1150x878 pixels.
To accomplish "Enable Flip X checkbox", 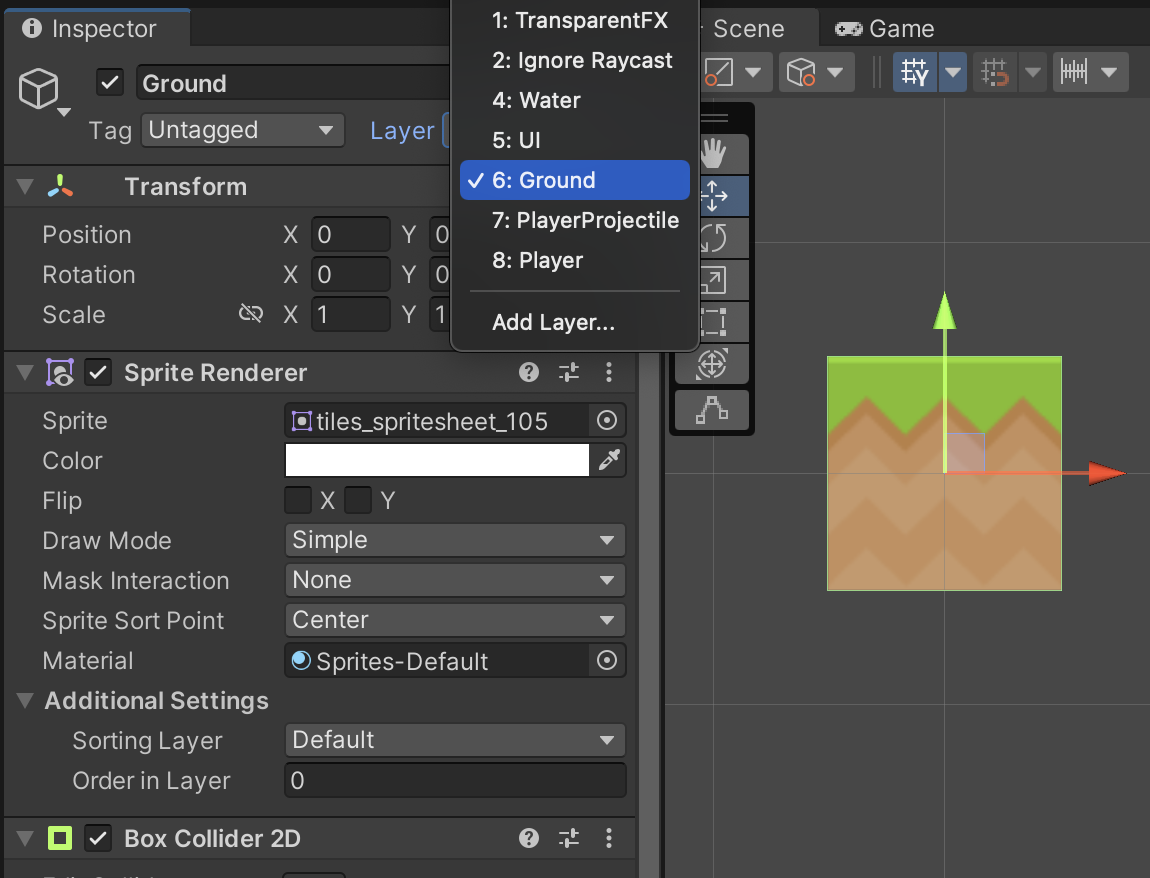I will coord(298,500).
